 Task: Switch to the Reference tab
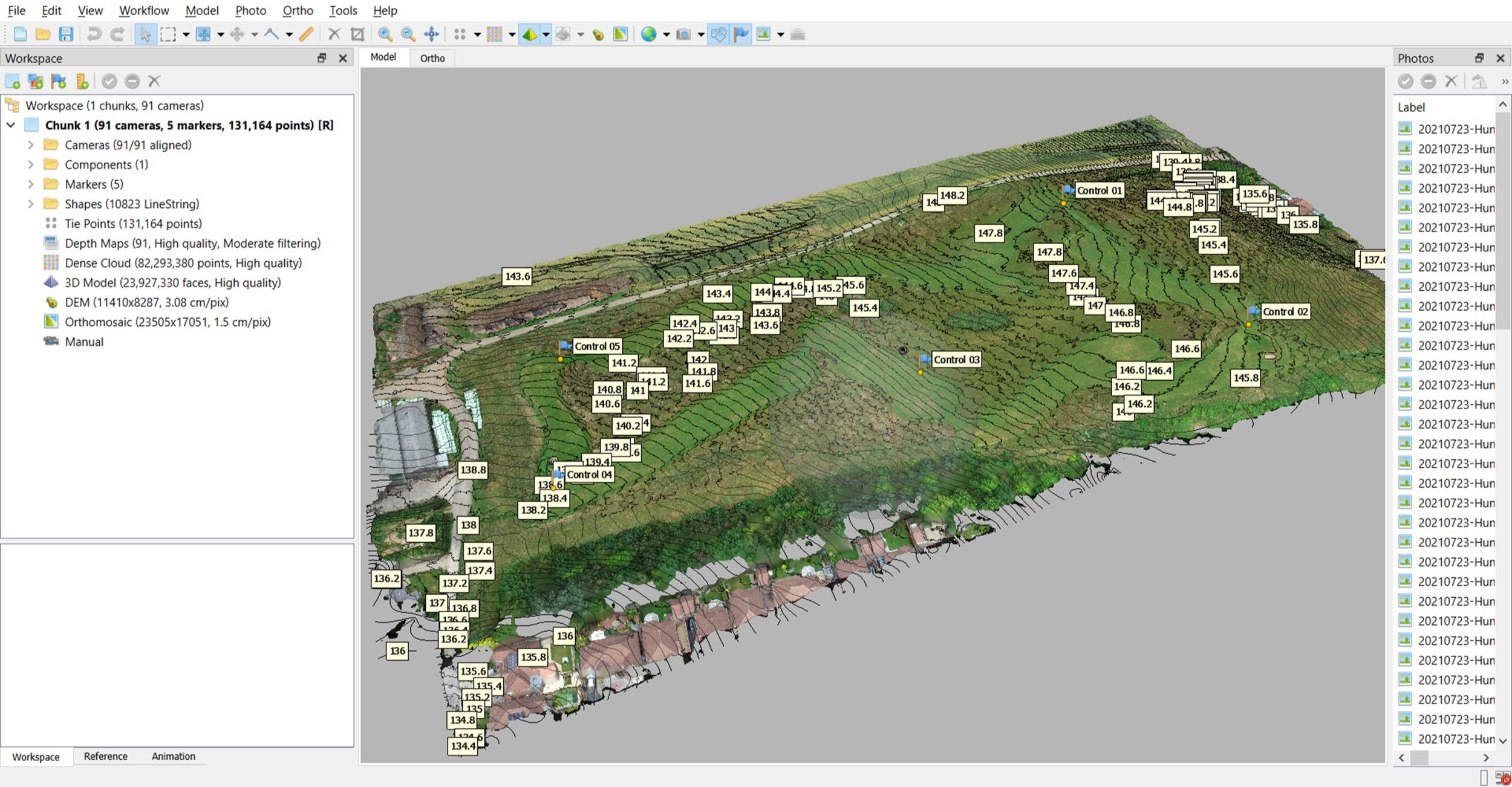105,756
